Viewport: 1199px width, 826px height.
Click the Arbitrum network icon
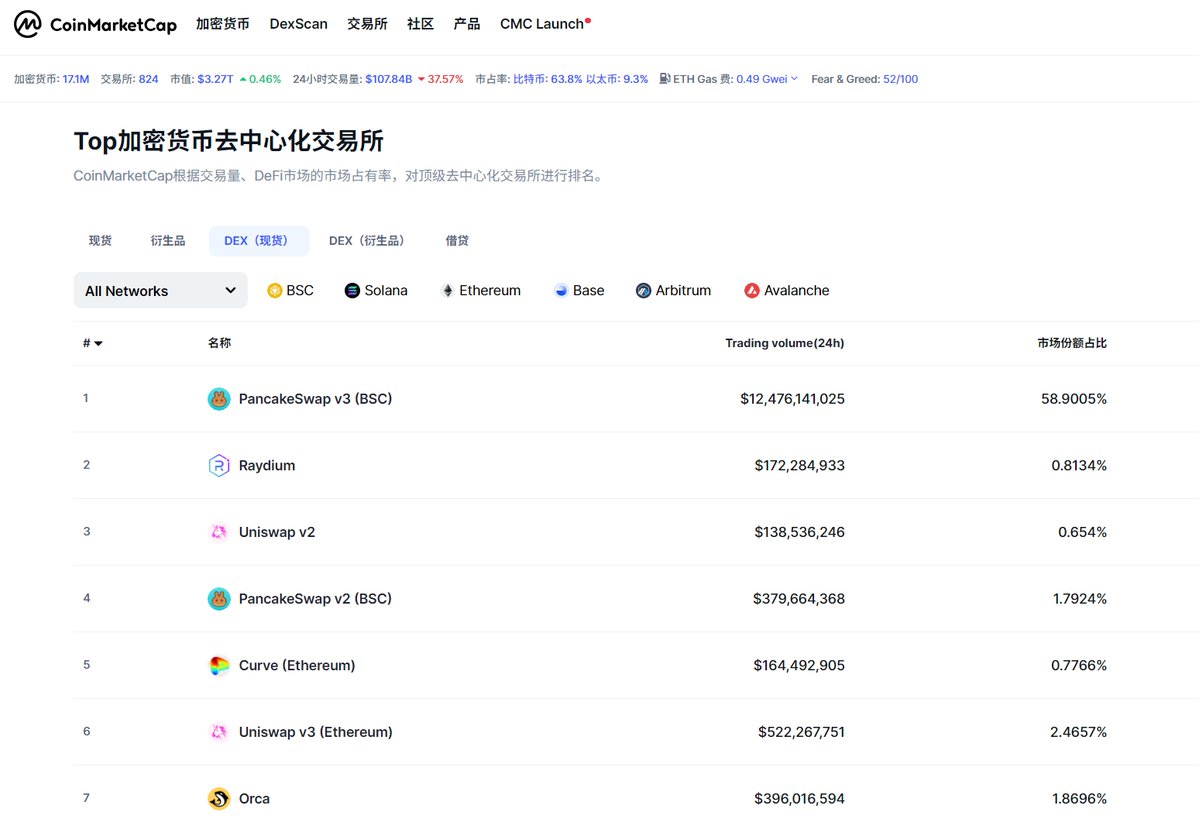[643, 291]
